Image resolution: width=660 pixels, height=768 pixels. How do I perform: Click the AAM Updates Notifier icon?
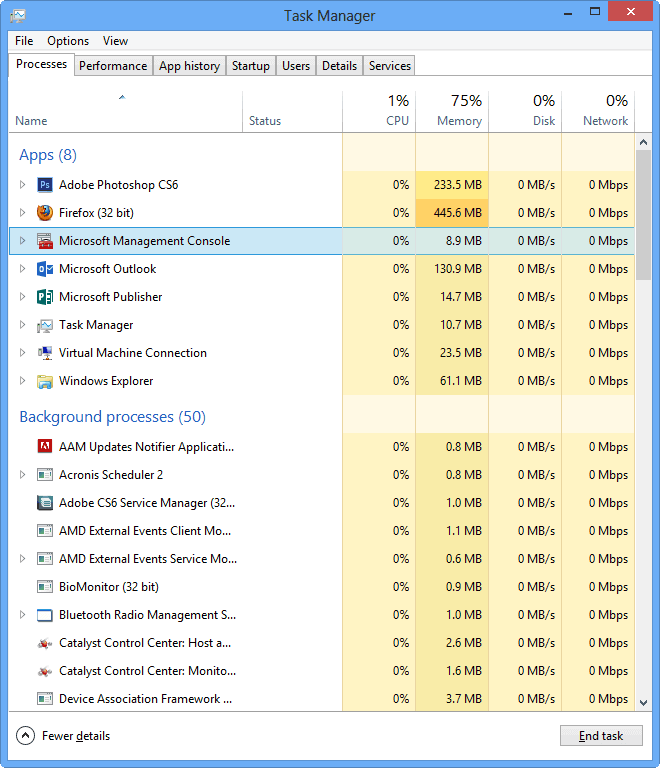45,446
